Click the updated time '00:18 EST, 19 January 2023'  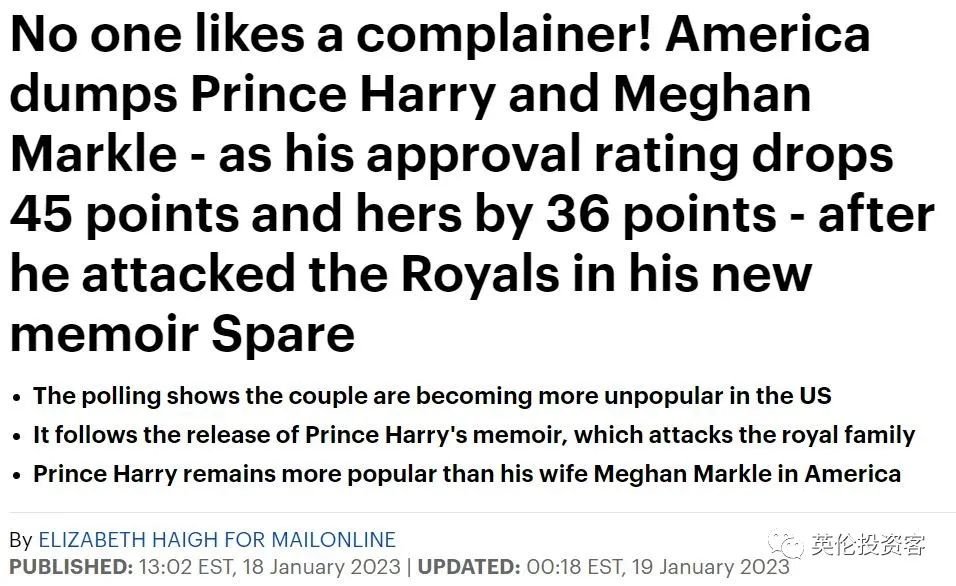tap(658, 567)
